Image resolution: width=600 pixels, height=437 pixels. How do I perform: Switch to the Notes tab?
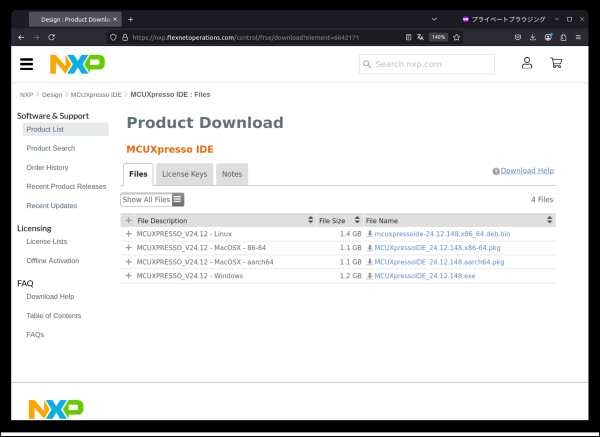[x=231, y=174]
